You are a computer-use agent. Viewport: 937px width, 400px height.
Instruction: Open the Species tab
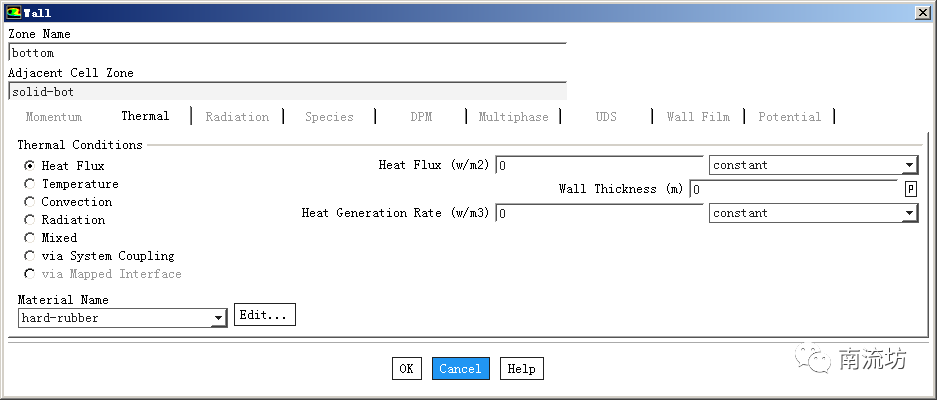coord(329,117)
